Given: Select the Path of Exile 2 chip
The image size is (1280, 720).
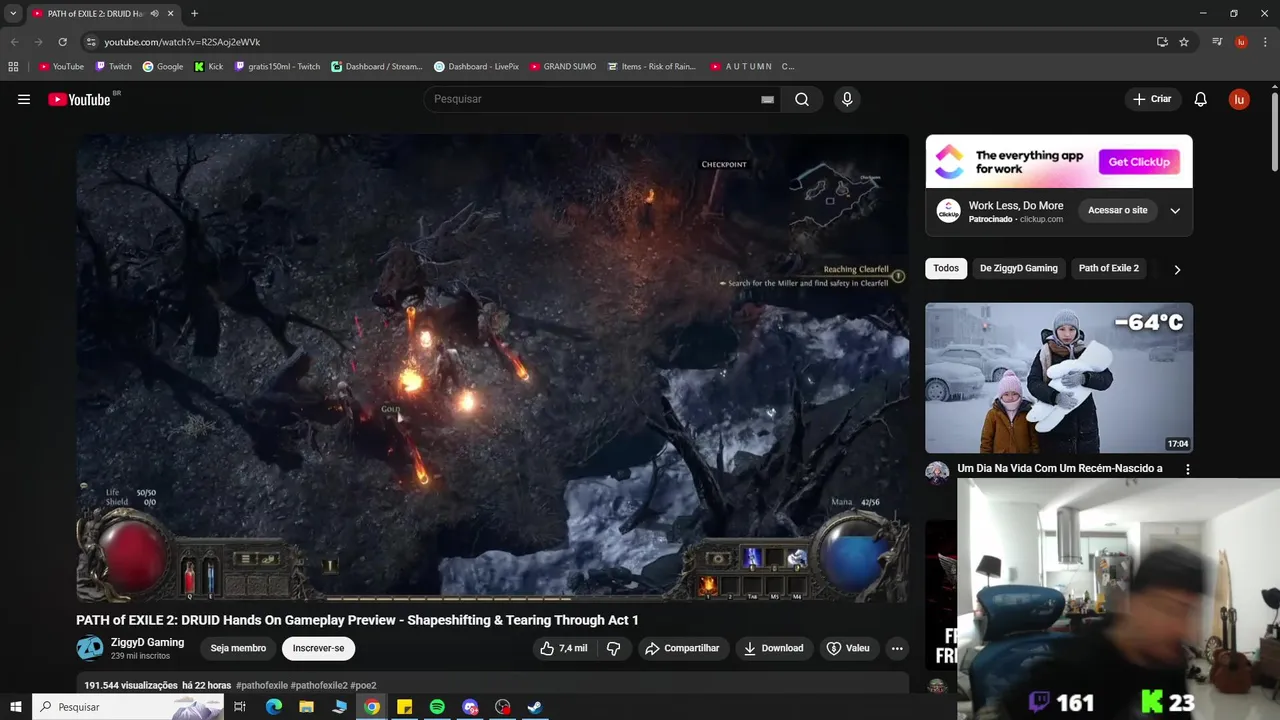Looking at the screenshot, I should (x=1108, y=268).
